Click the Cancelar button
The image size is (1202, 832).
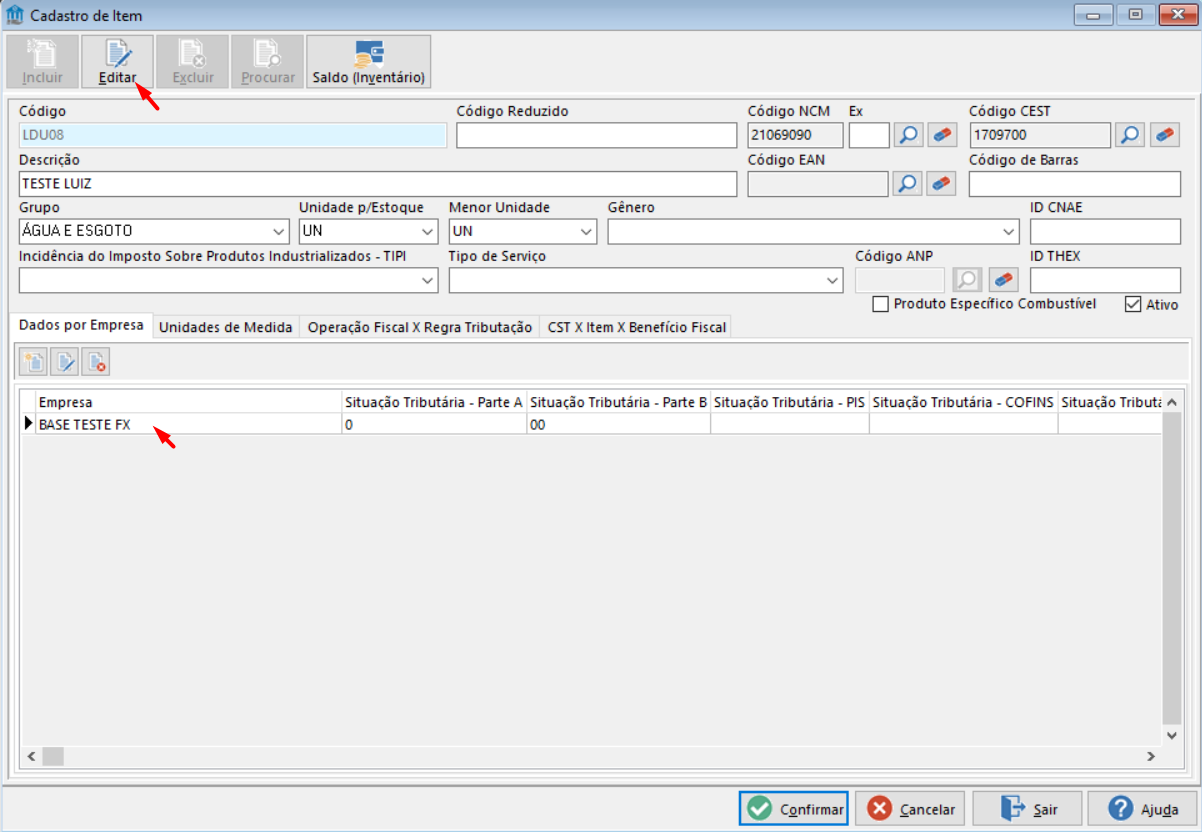[911, 809]
